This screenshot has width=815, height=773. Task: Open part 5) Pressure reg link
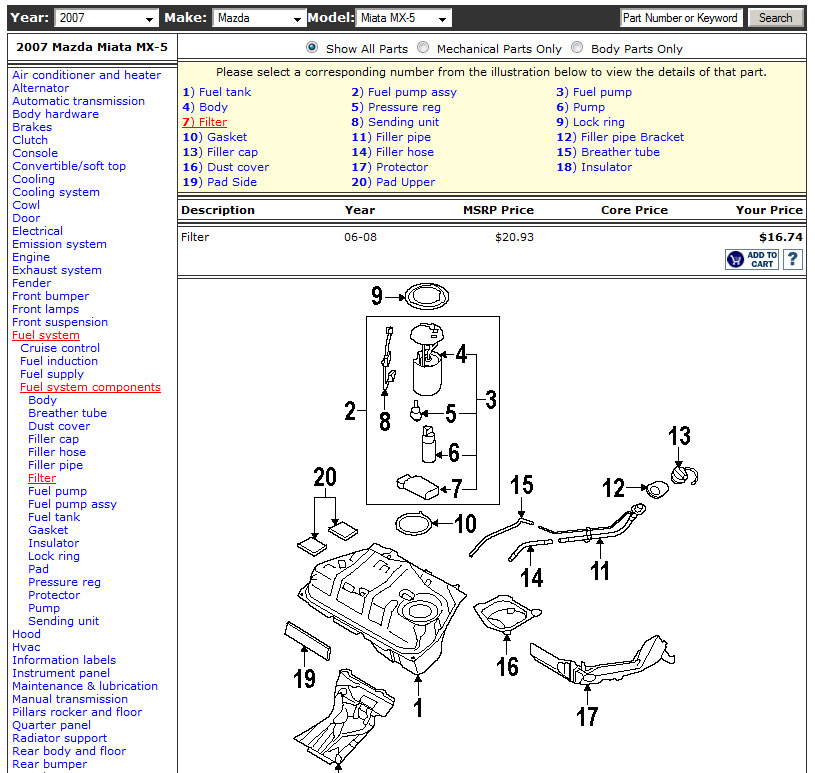pyautogui.click(x=396, y=107)
